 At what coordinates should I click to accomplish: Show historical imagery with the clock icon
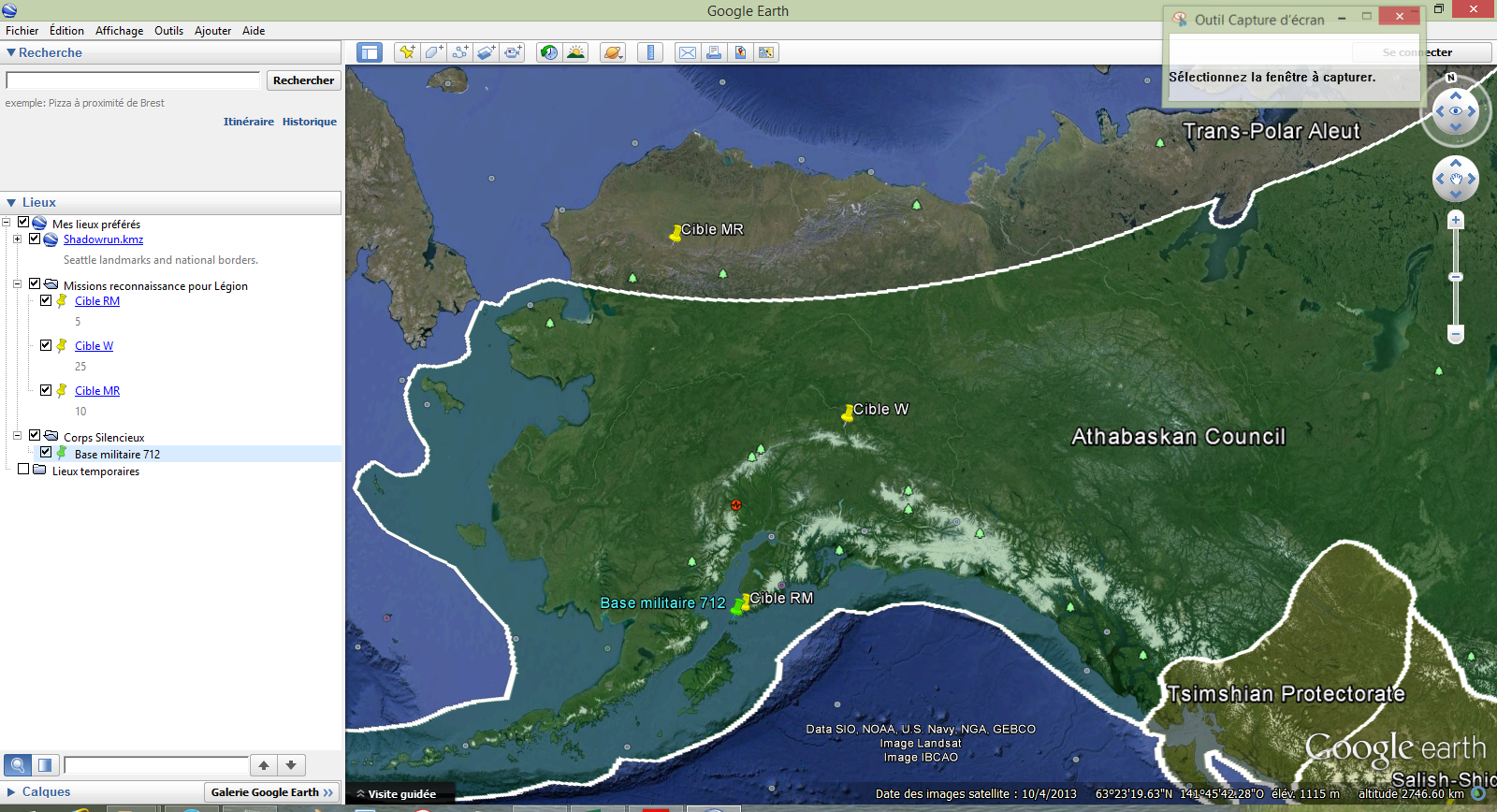(x=549, y=52)
